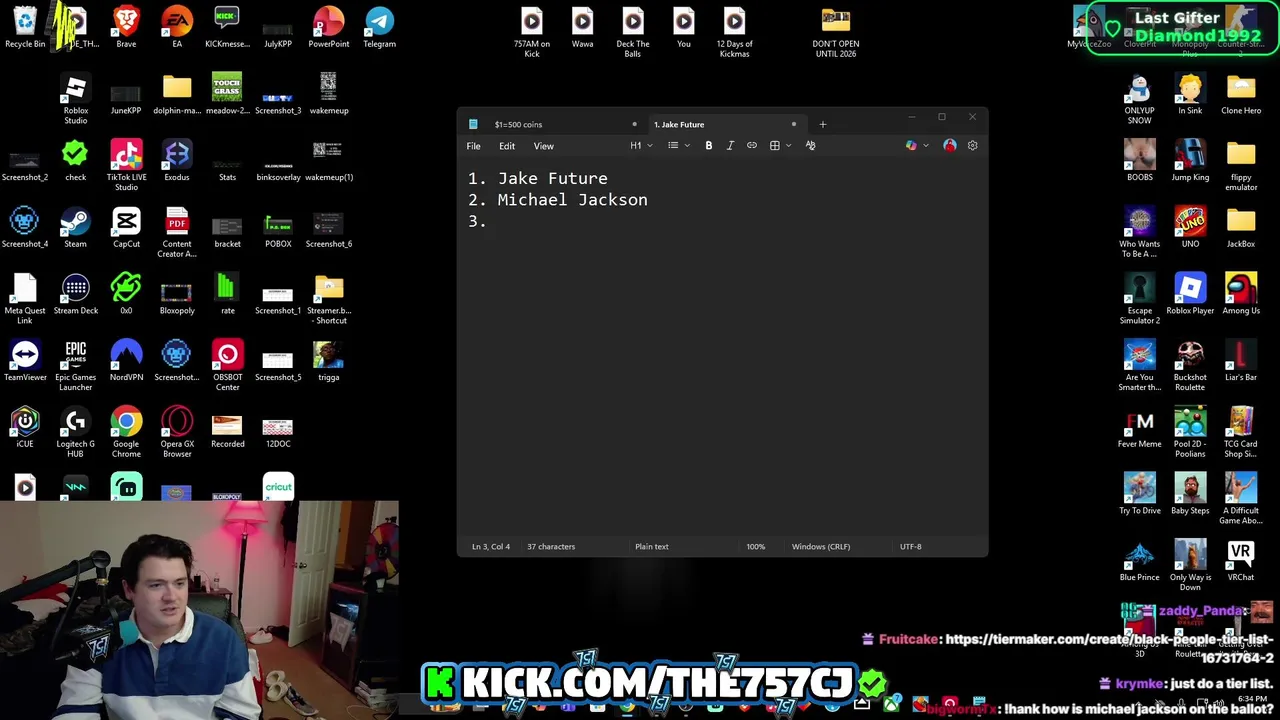The width and height of the screenshot is (1280, 720).
Task: Select the Roblox Player desktop icon
Action: pyautogui.click(x=1190, y=295)
